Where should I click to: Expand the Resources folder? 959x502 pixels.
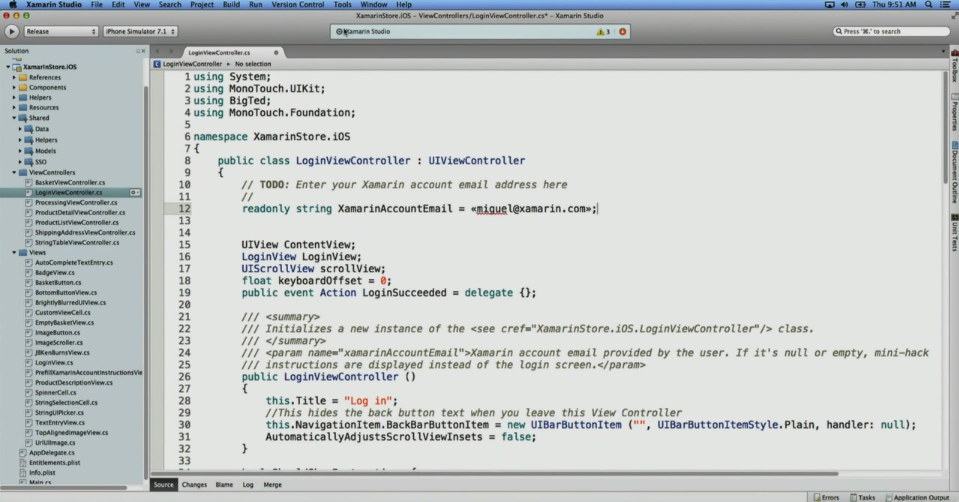coord(14,108)
